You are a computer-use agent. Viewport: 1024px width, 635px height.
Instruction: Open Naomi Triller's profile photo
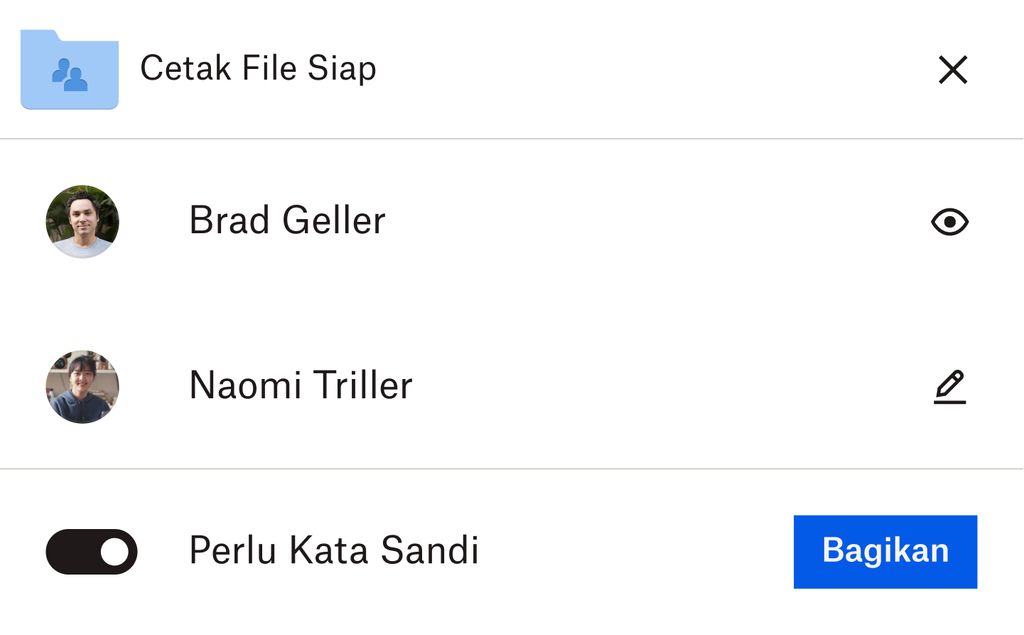click(x=82, y=387)
